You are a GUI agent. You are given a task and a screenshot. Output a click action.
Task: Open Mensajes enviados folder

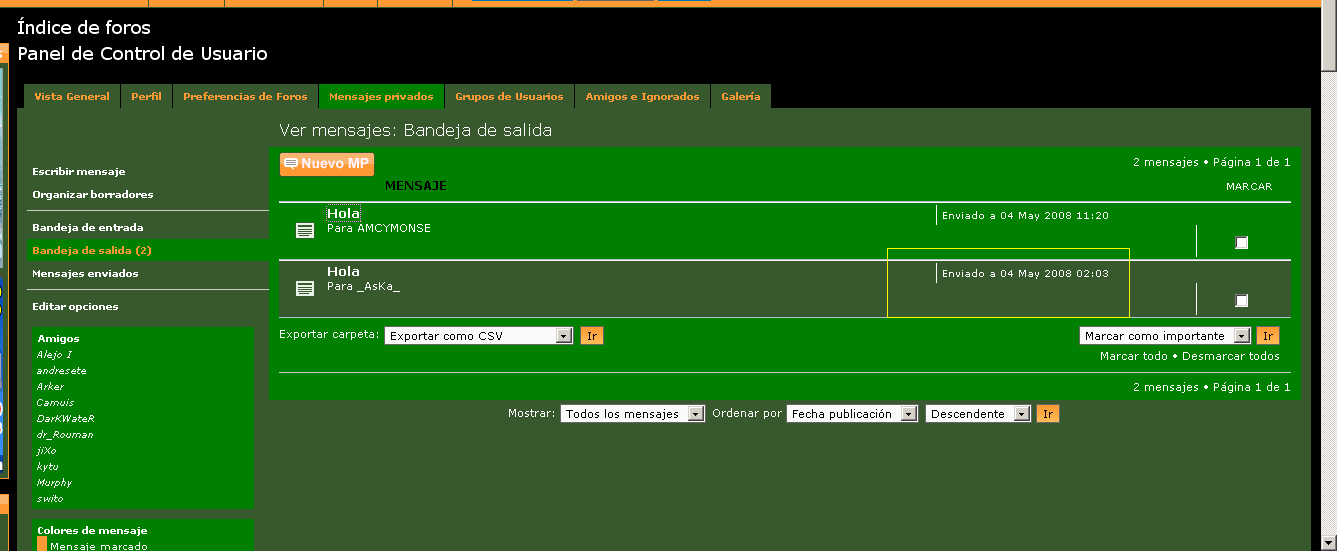click(x=85, y=274)
